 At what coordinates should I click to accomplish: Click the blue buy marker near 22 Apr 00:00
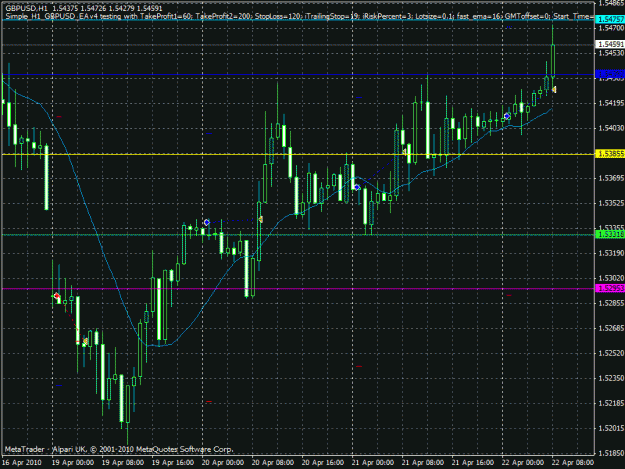[x=507, y=116]
